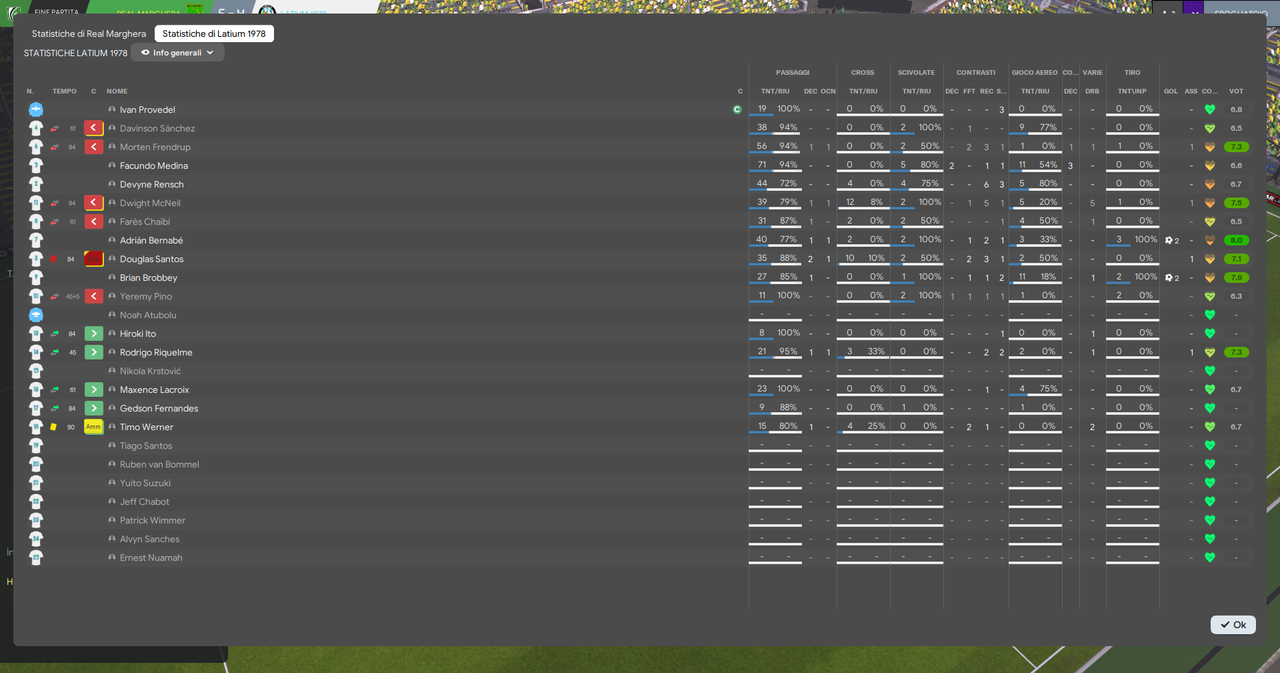Viewport: 1280px width, 673px height.
Task: Click the condition heart icon for Ivan Provedel
Action: tap(1210, 110)
